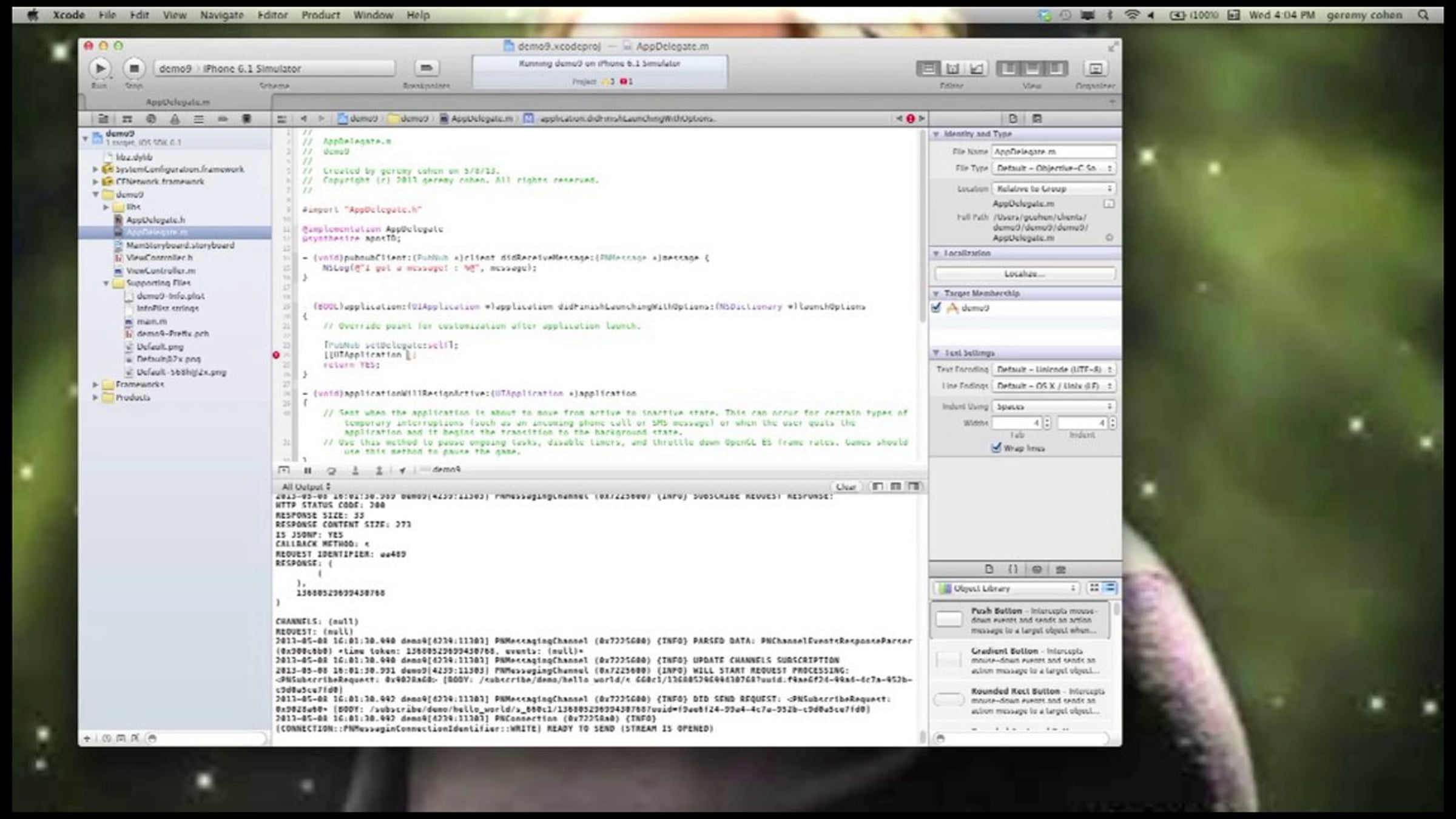Screen dimensions: 1456x819
Task: Click the Localize... button
Action: (1025, 274)
